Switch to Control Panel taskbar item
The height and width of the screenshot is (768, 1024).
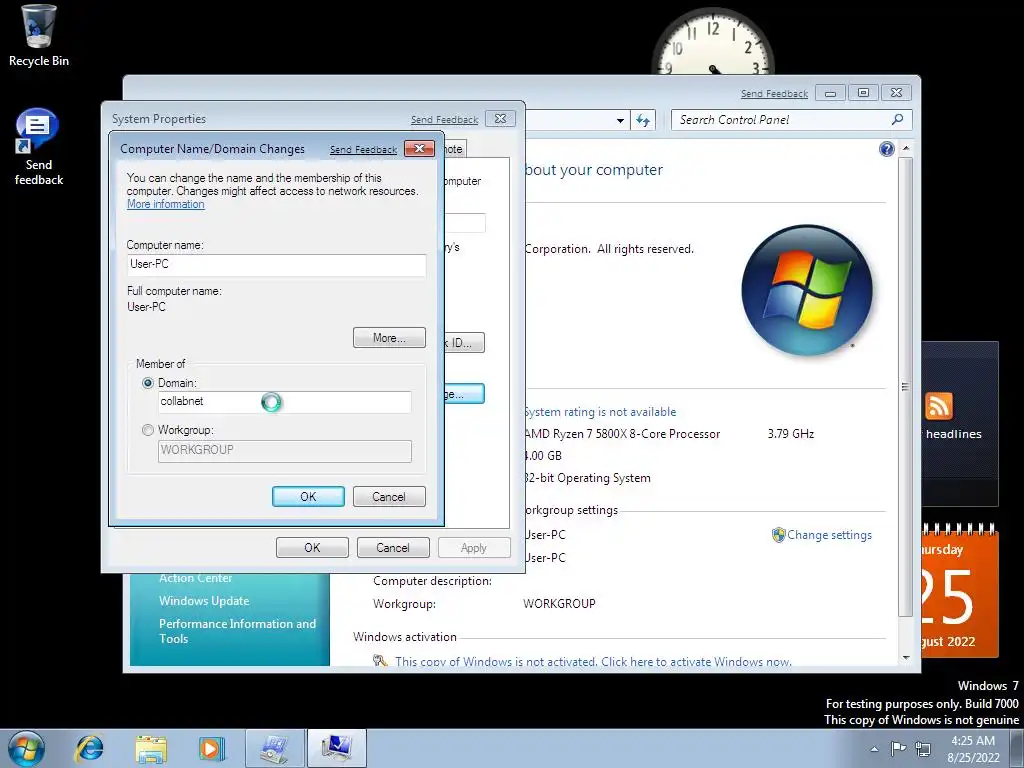click(x=274, y=748)
